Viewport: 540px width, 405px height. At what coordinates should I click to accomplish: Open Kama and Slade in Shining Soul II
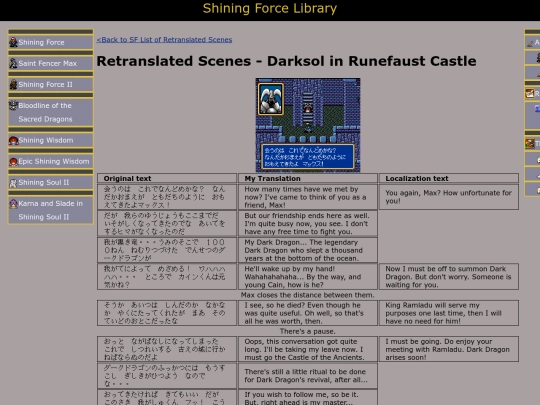pos(51,210)
